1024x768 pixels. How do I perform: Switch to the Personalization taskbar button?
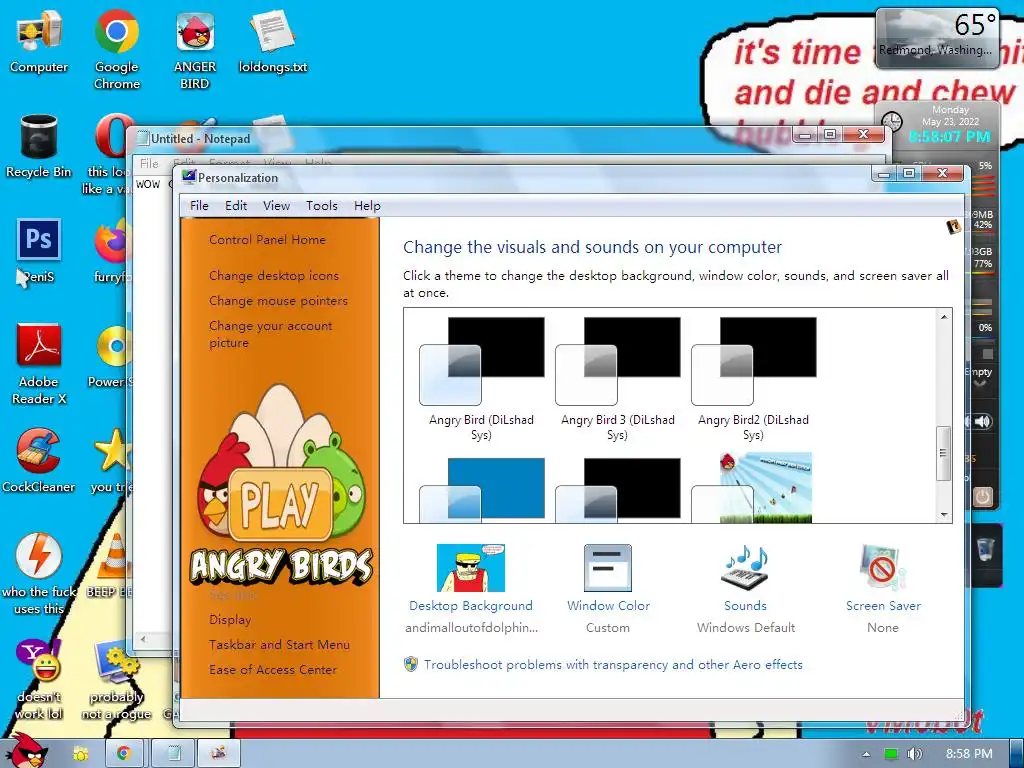[x=219, y=753]
